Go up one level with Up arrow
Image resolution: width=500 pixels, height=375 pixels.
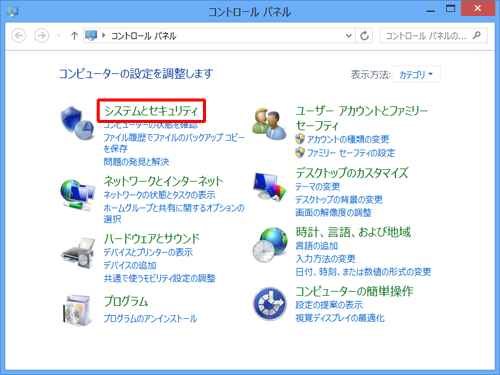74,36
